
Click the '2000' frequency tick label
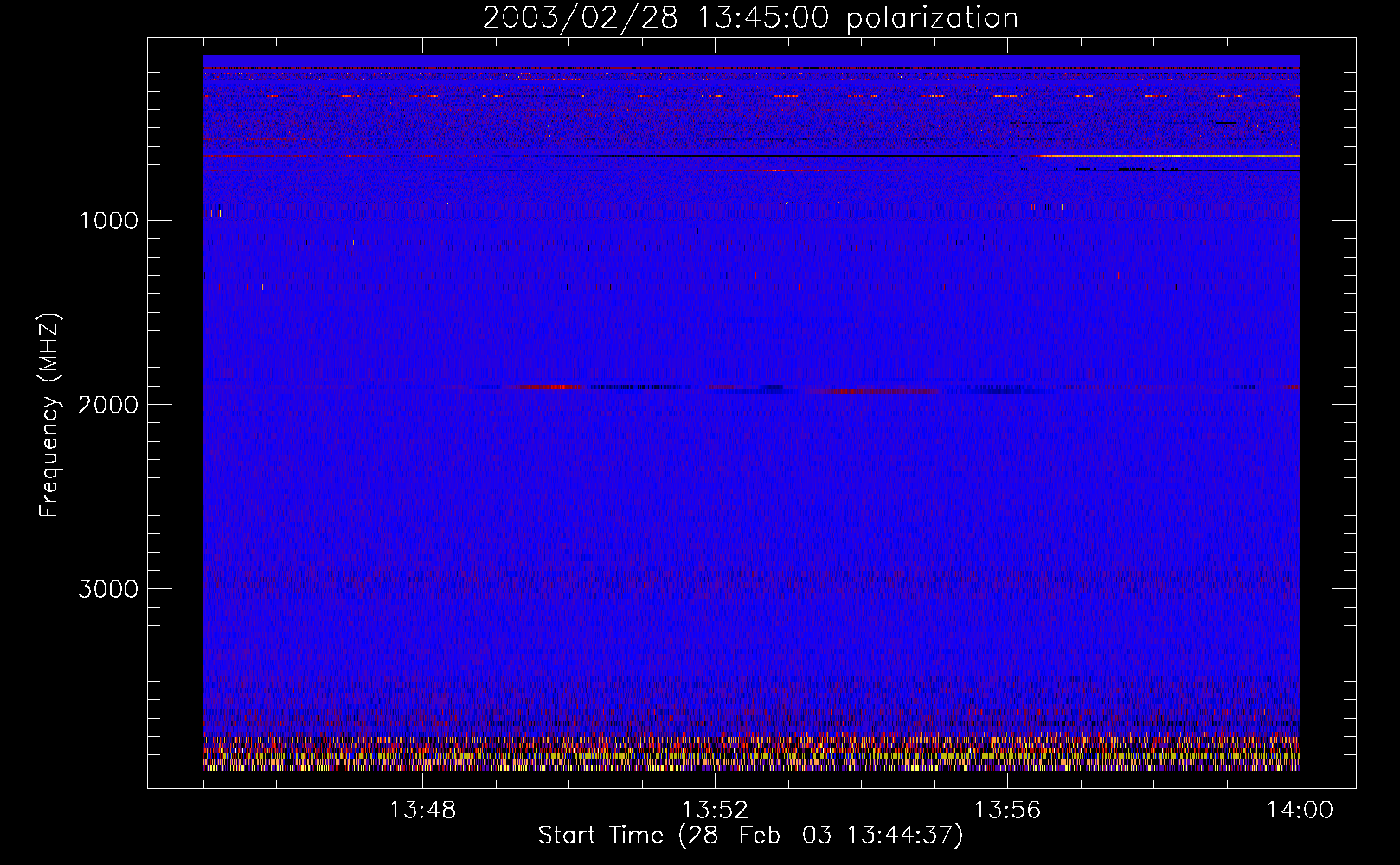[x=108, y=405]
